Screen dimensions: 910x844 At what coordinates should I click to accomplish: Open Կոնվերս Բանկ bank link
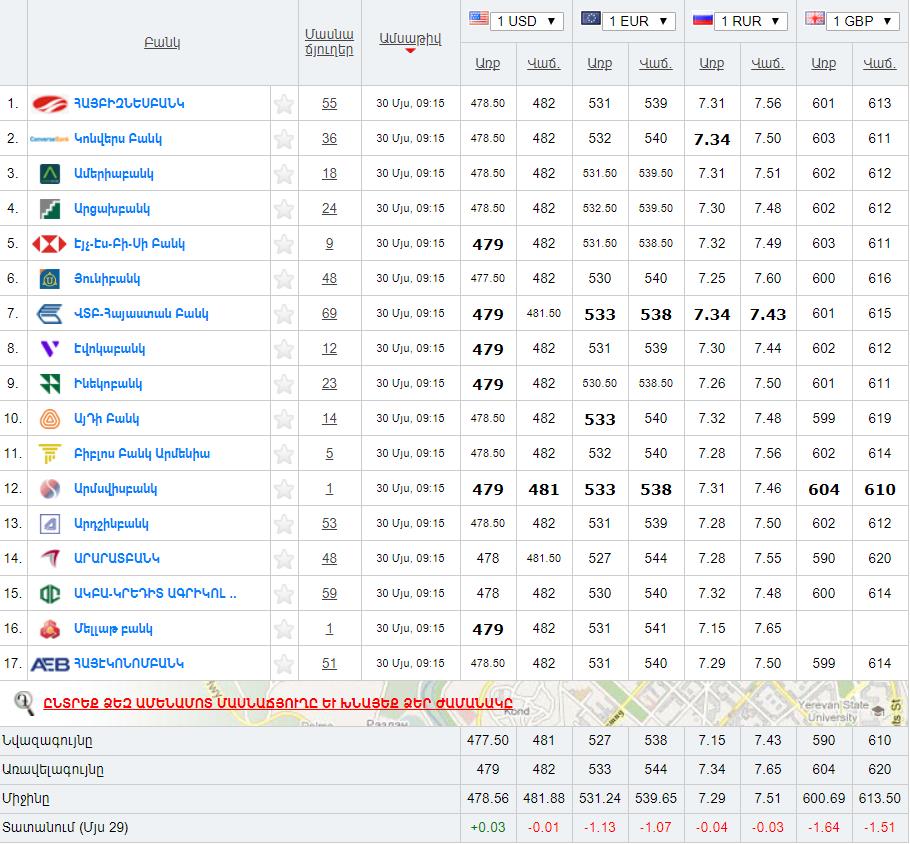pos(118,139)
